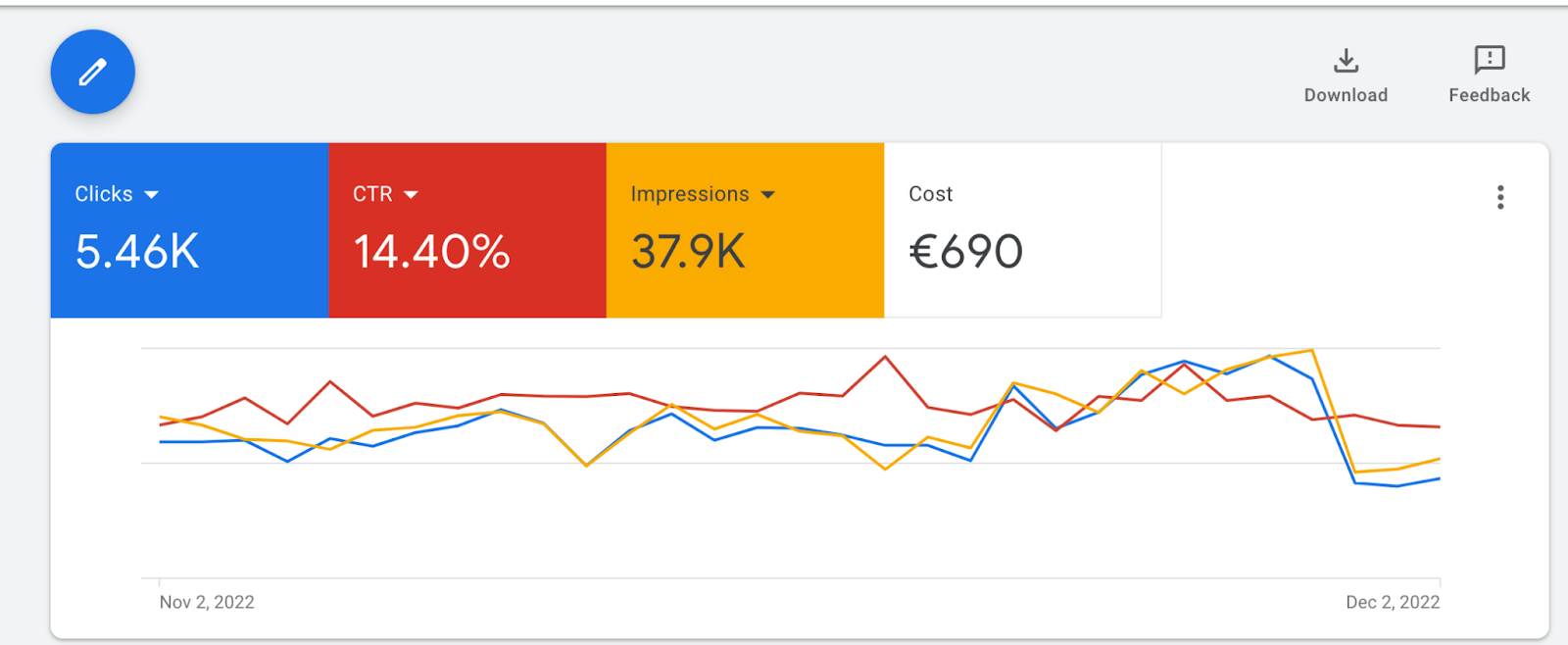Open the Feedback speech-bubble icon
Viewport: 1568px width, 645px height.
pyautogui.click(x=1490, y=60)
